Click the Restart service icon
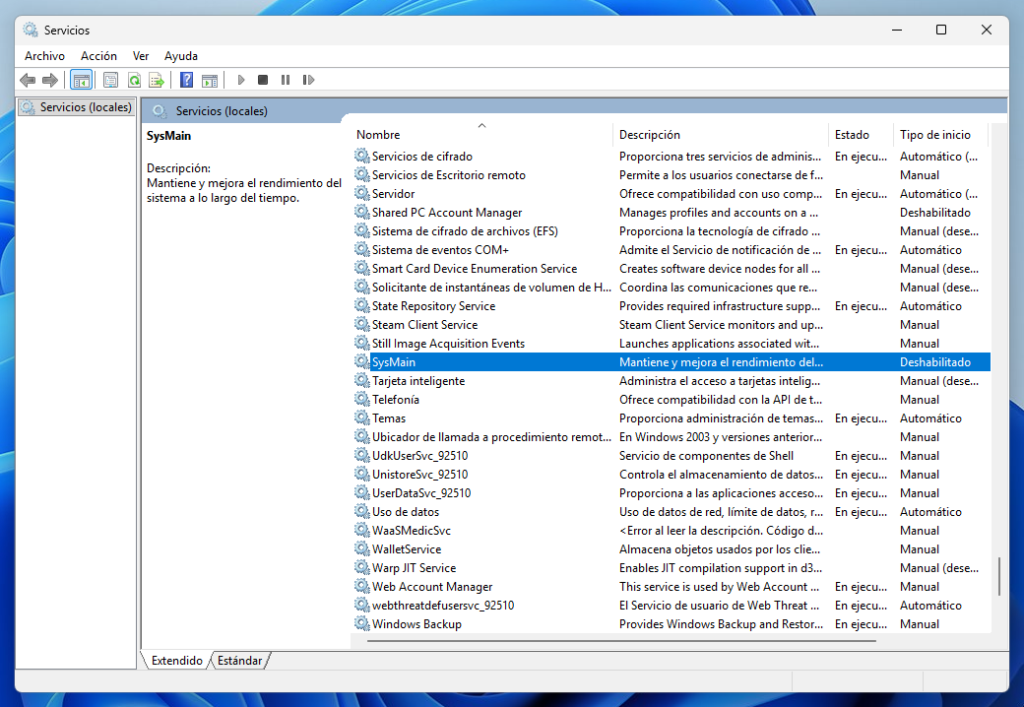The width and height of the screenshot is (1024, 707). coord(308,80)
